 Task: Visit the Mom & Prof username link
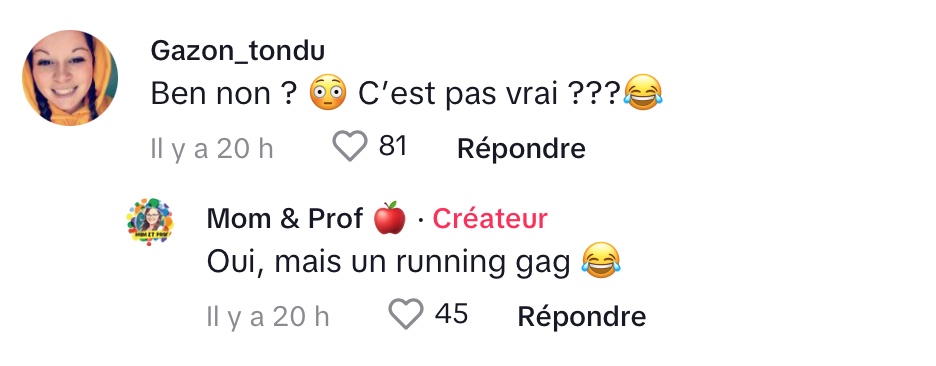click(285, 219)
